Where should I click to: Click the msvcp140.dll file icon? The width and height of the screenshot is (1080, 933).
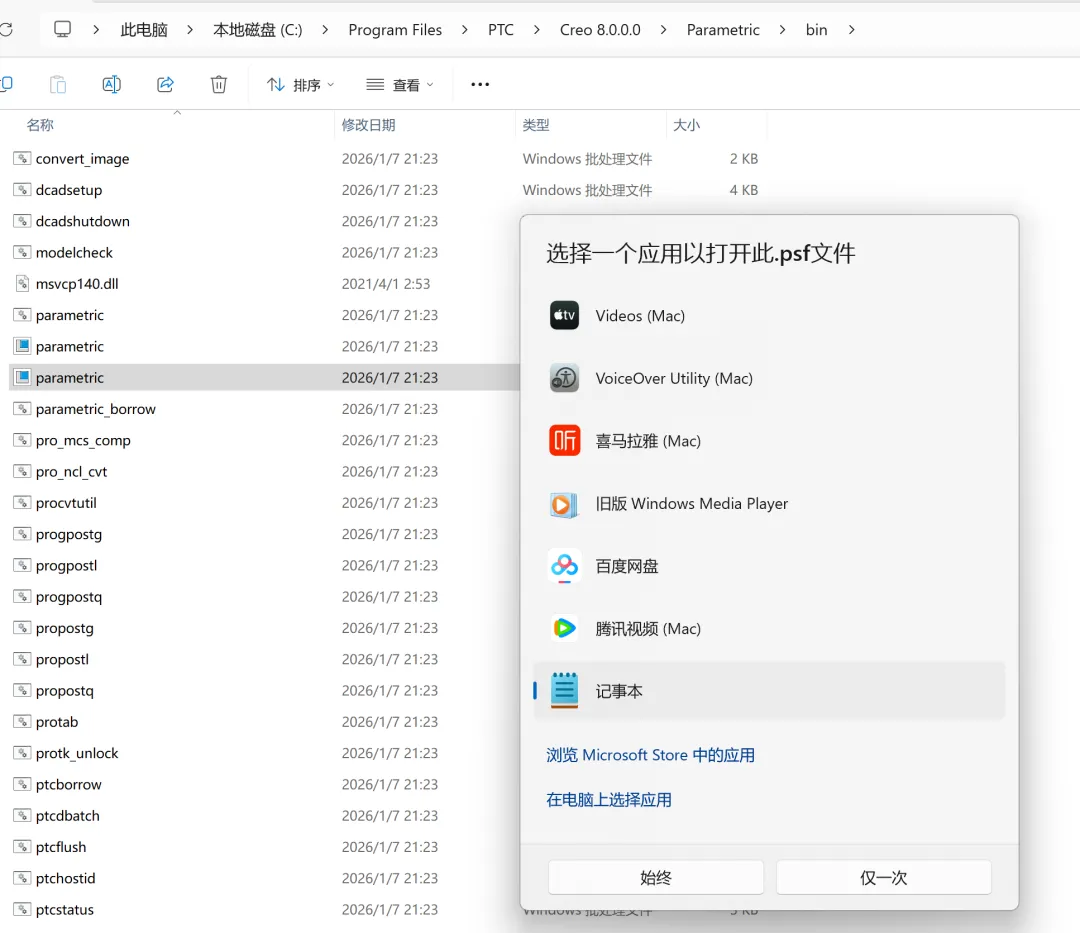click(22, 284)
